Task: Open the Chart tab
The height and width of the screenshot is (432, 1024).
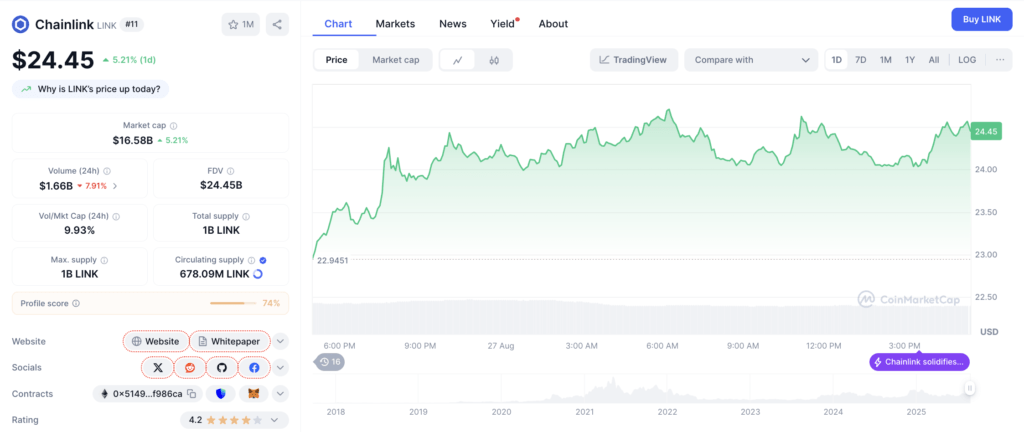Action: 338,23
